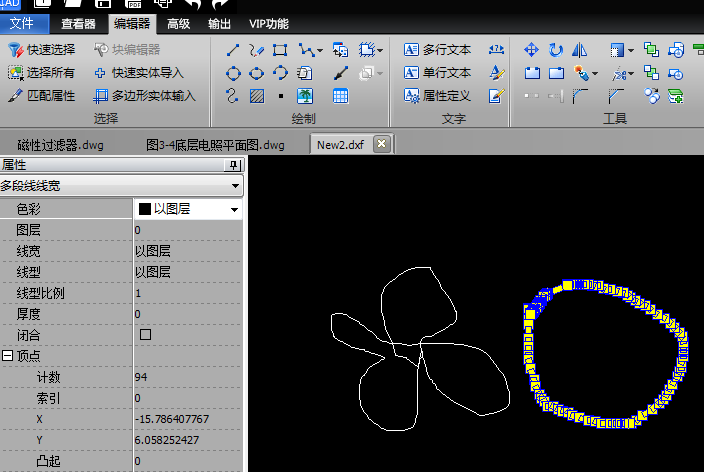Click the 属性定义 attribute definition button
The width and height of the screenshot is (704, 472).
click(x=437, y=96)
